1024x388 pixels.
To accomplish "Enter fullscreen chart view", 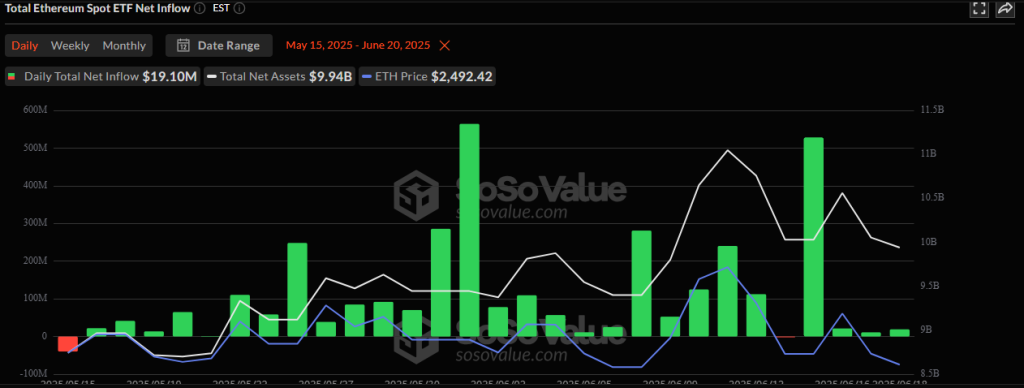I will click(x=979, y=8).
